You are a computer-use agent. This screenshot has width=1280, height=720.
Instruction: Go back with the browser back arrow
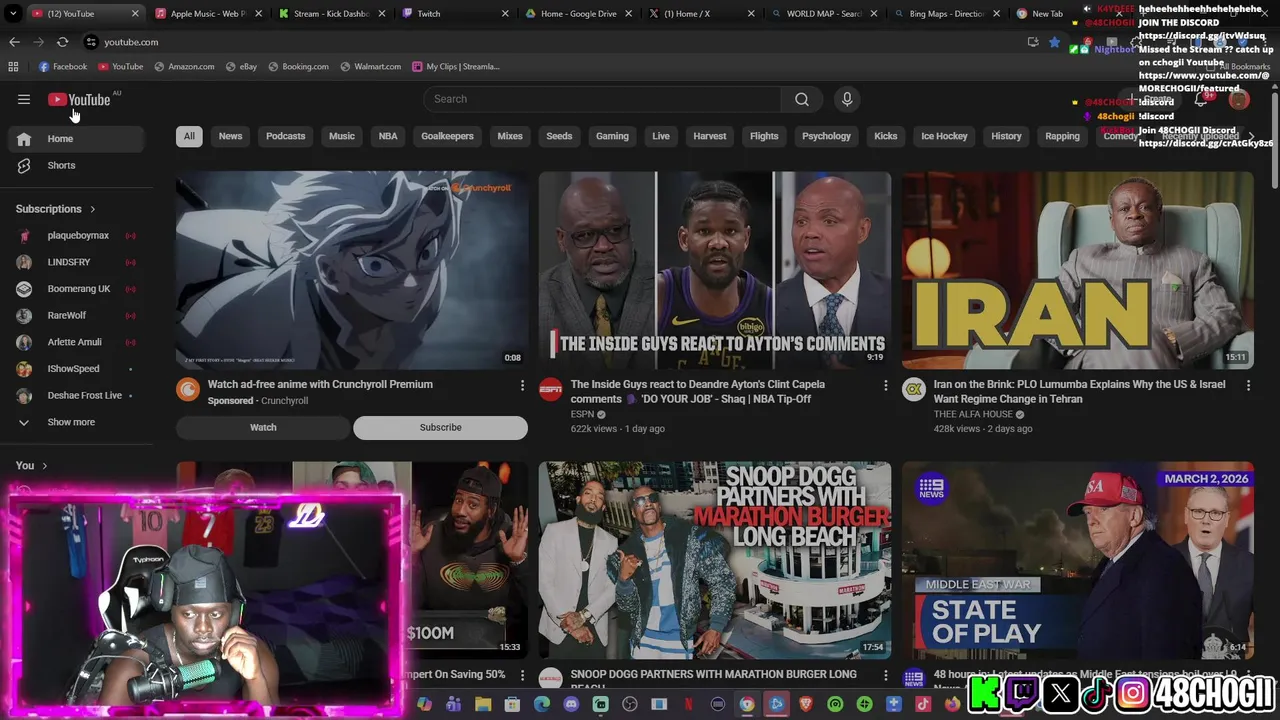[14, 42]
